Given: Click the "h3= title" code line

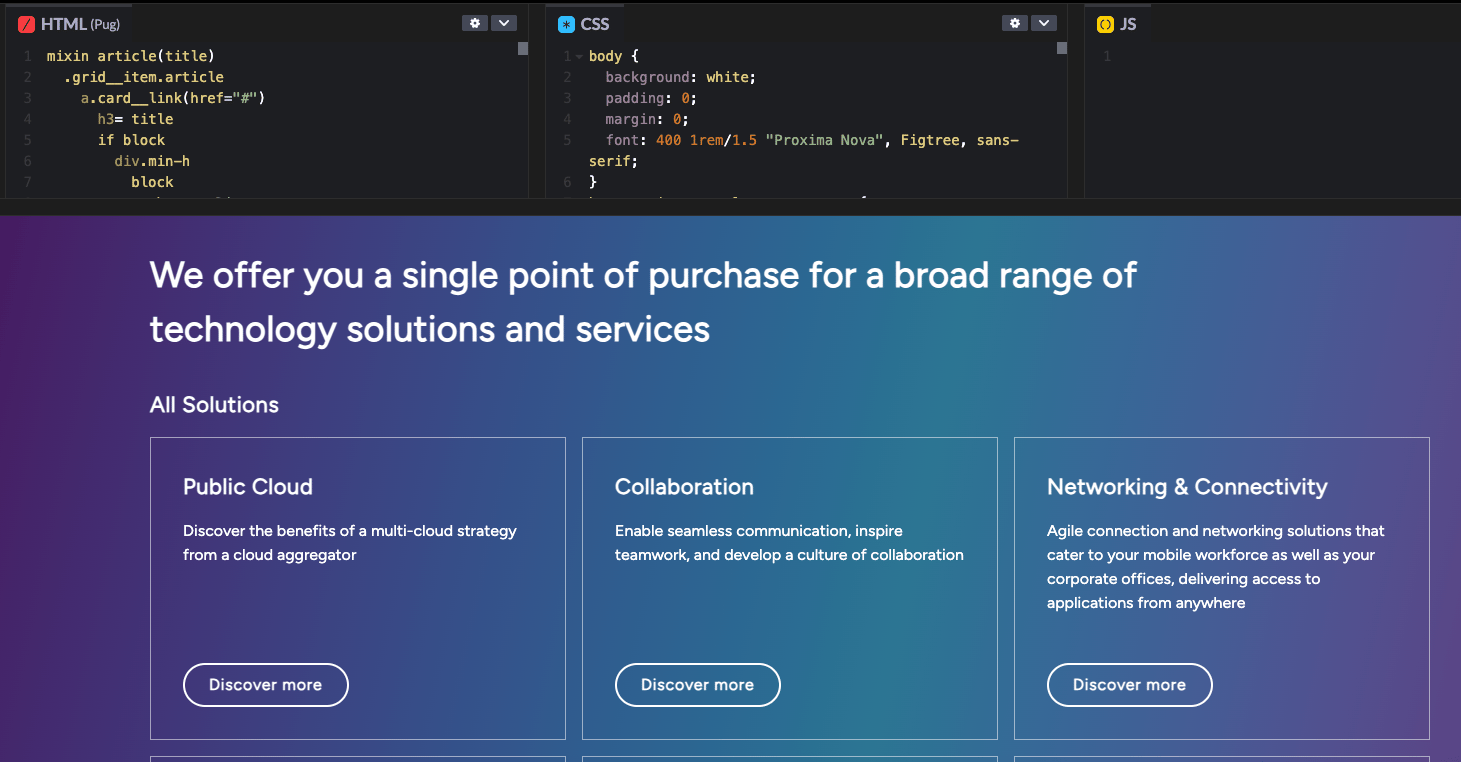Looking at the screenshot, I should point(136,119).
